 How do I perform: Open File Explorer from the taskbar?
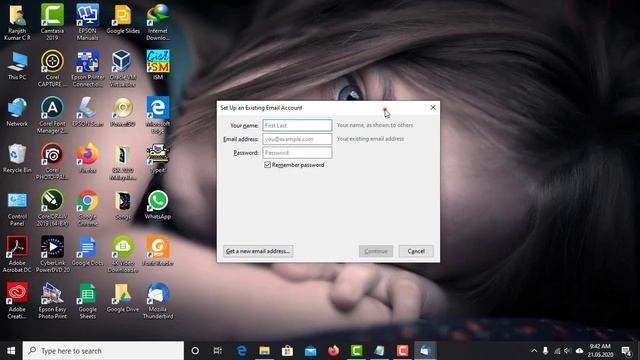pos(264,351)
